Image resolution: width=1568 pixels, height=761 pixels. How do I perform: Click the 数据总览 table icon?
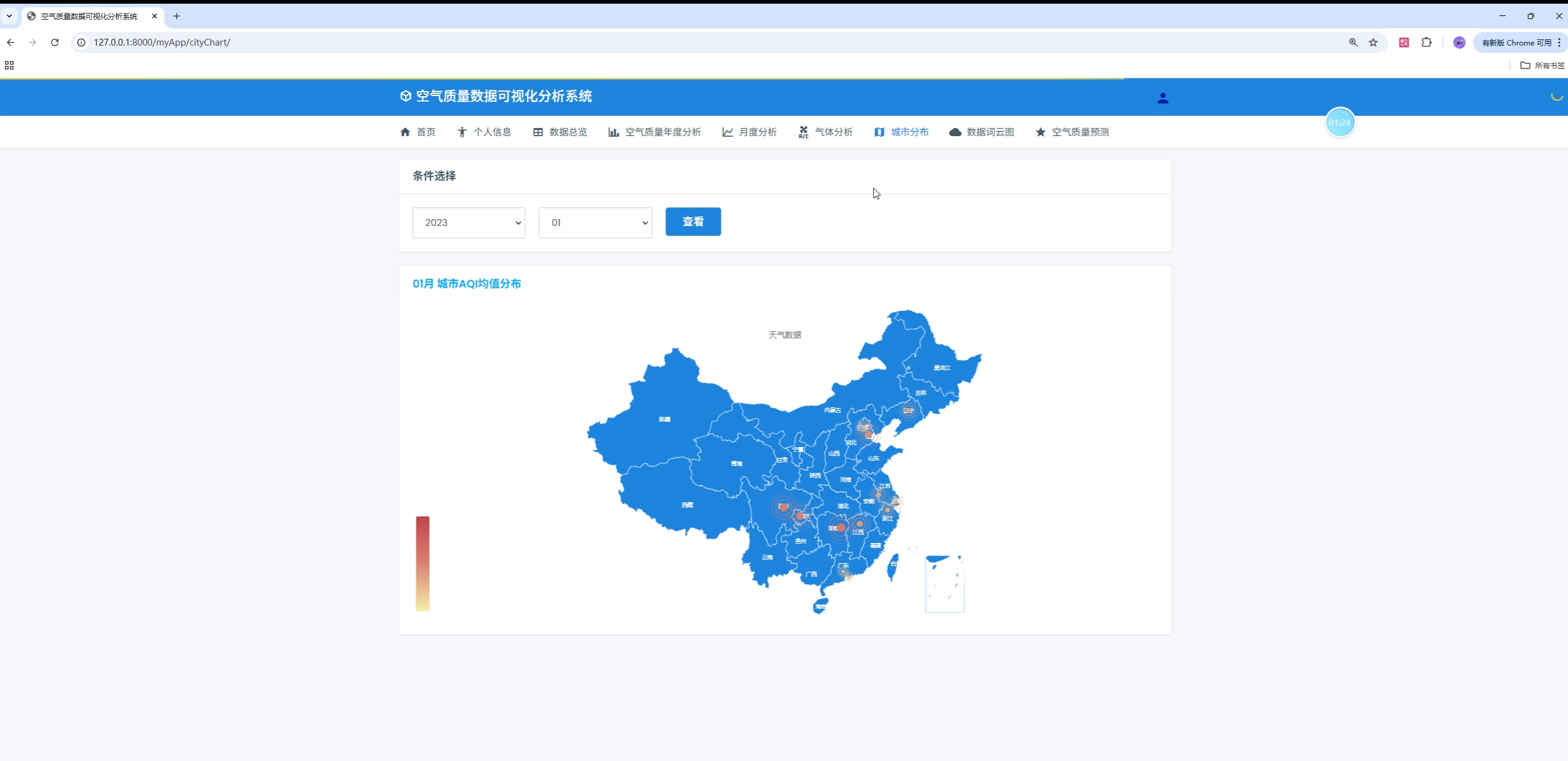pyautogui.click(x=538, y=132)
